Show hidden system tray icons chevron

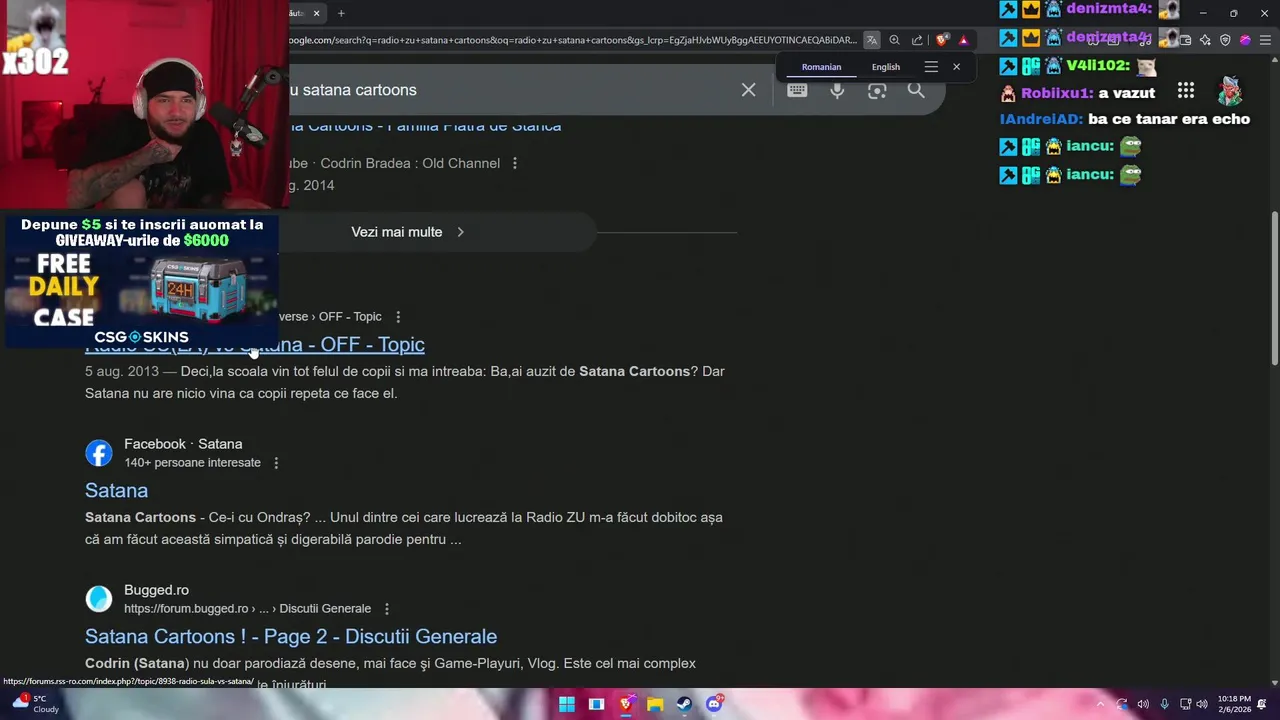[x=1101, y=704]
